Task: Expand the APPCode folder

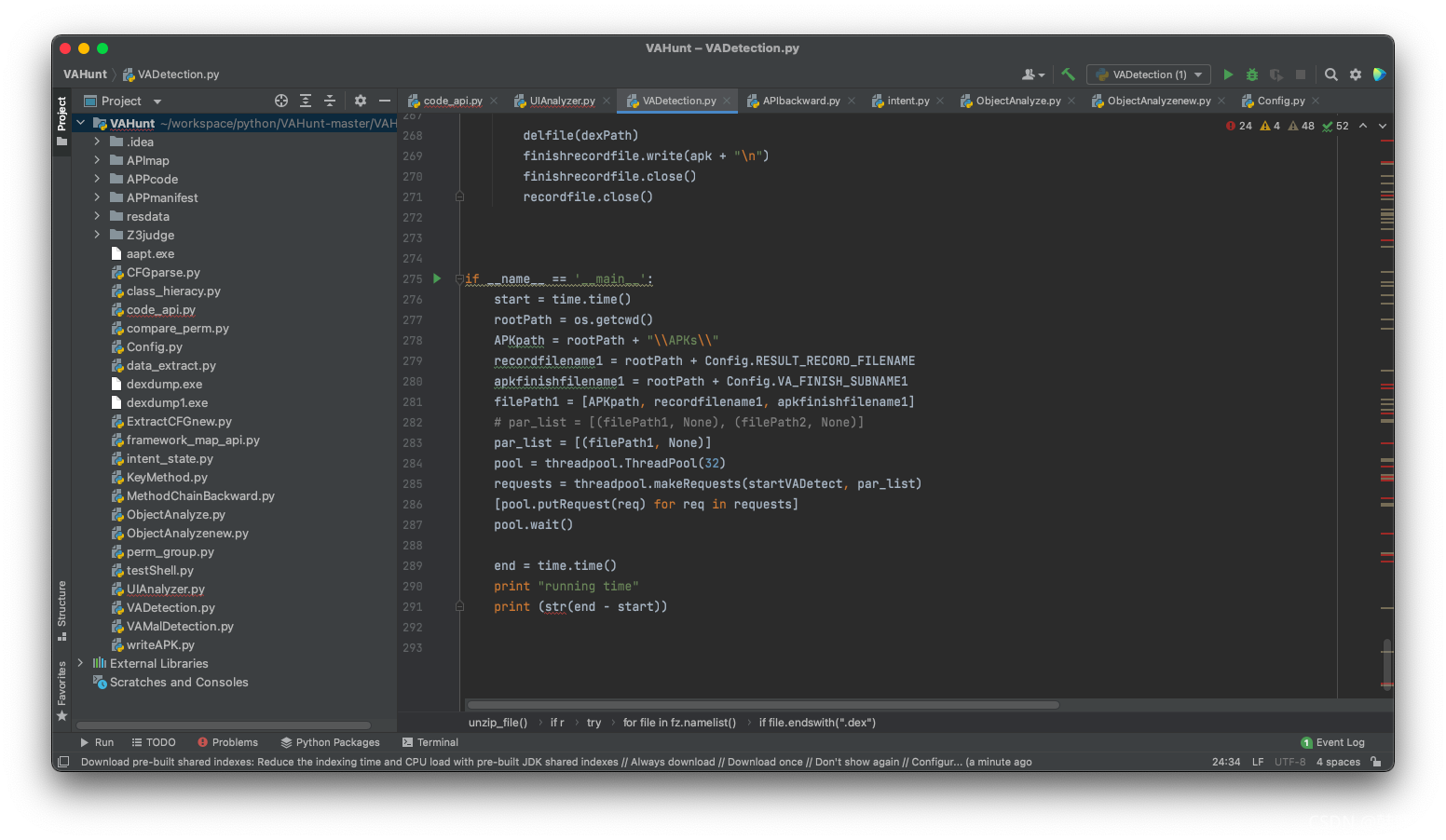Action: point(96,179)
